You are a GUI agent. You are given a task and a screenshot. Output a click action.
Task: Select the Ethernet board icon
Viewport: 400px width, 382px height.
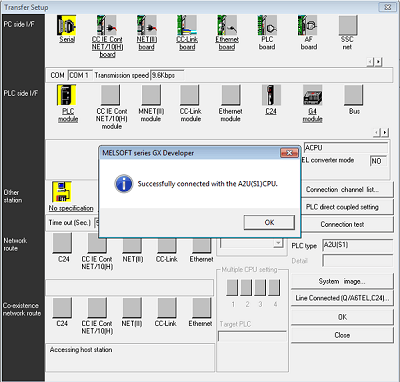click(227, 25)
